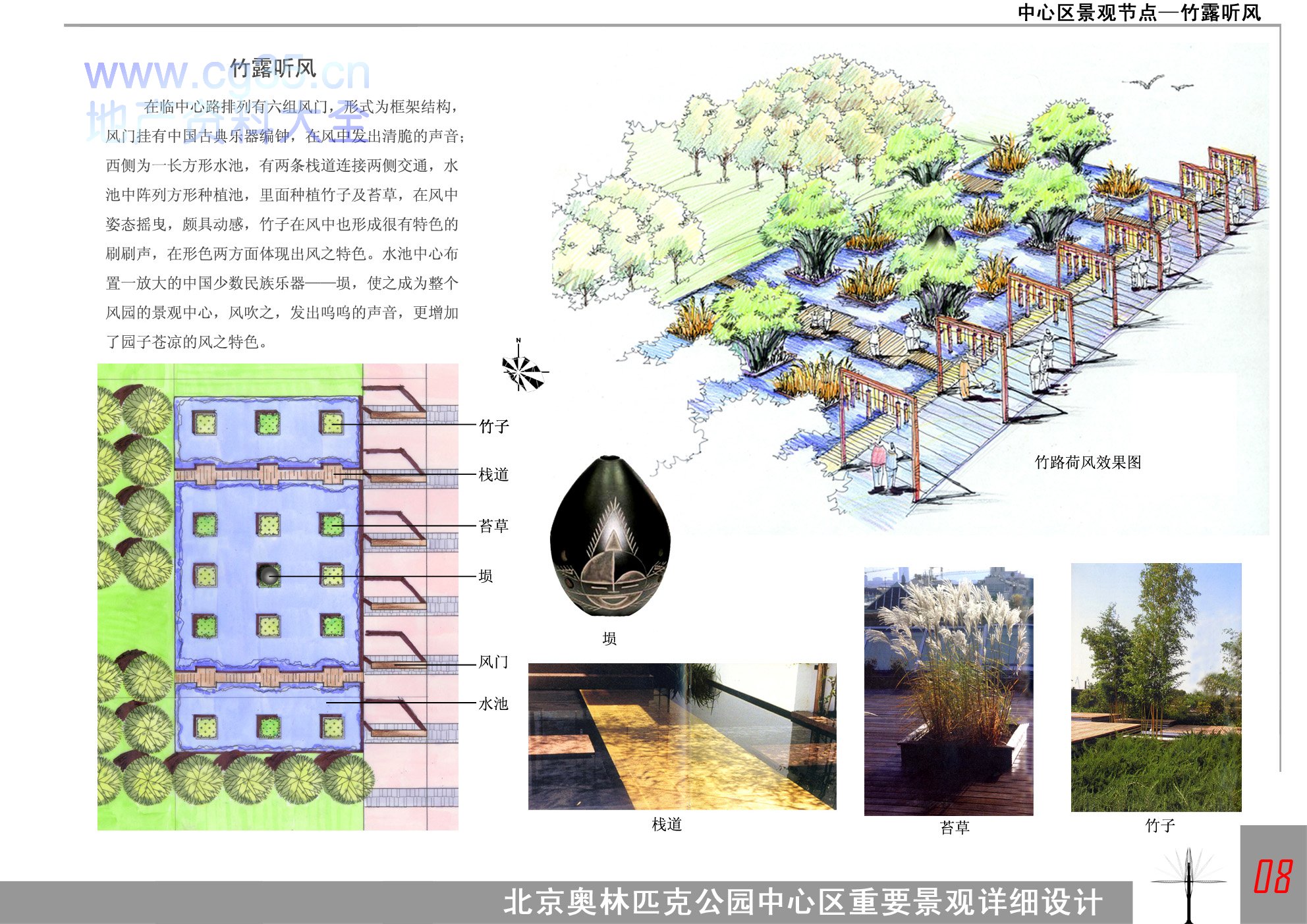
Task: Click the Xun marker in plan center
Action: point(268,575)
